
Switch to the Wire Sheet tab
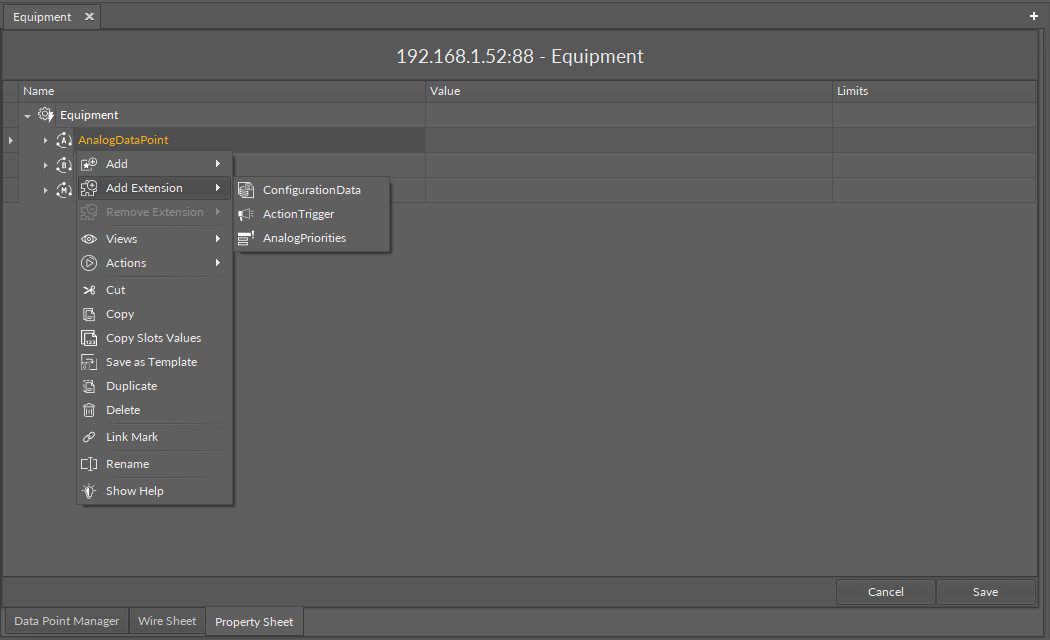coord(167,621)
